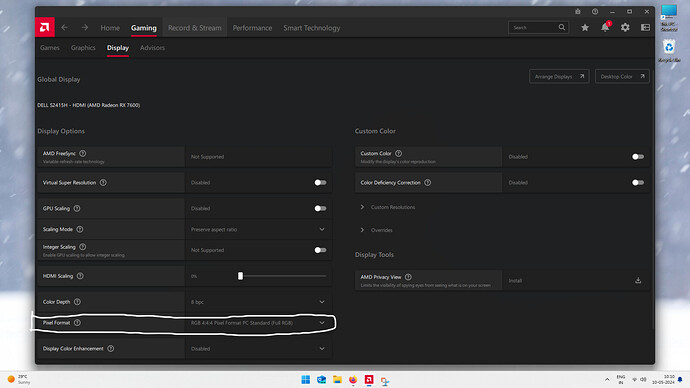690x388 pixels.
Task: Show help for Integer Scaling
Action: click(82, 247)
